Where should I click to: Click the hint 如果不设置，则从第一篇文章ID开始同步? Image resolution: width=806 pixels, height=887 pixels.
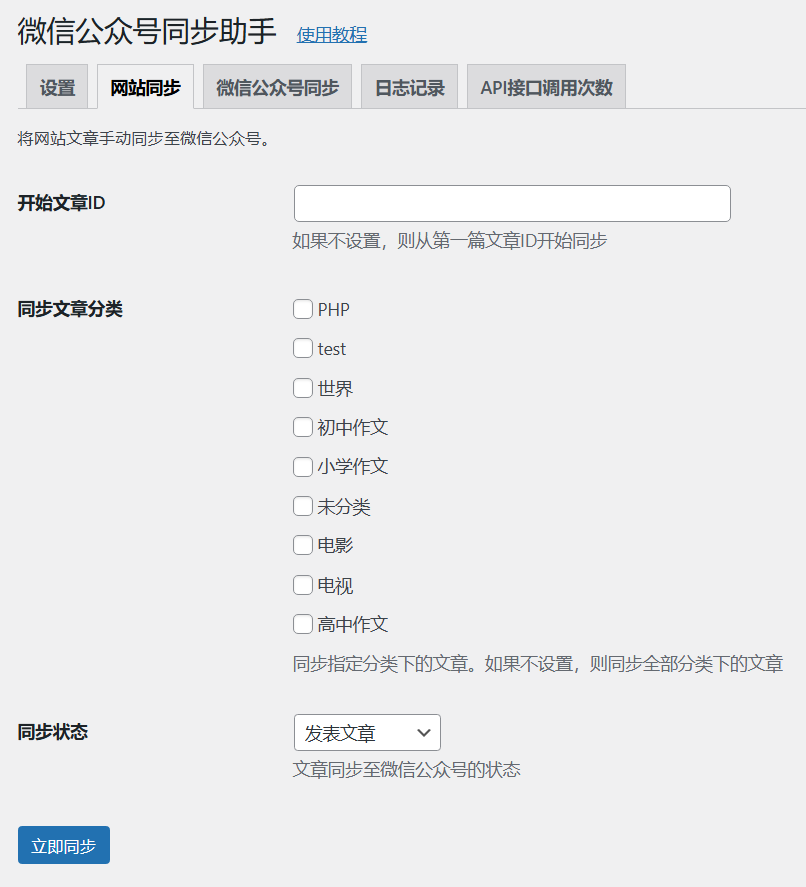[450, 241]
